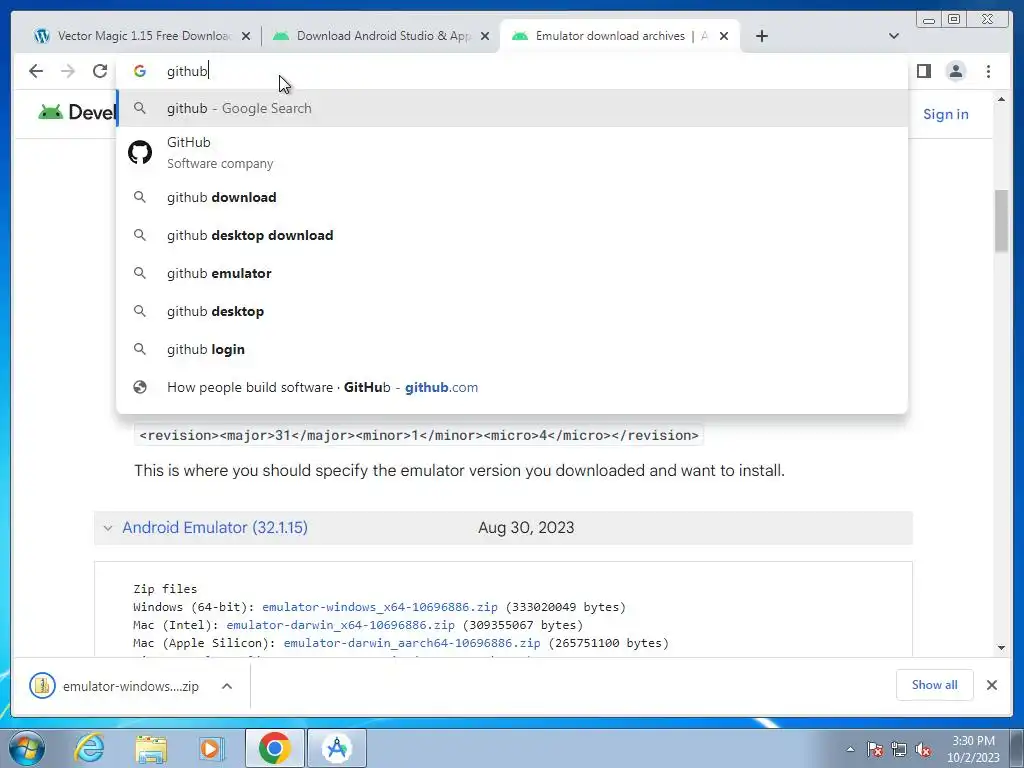Click Action Center flag tray icon
This screenshot has height=768, width=1024.
tap(875, 749)
